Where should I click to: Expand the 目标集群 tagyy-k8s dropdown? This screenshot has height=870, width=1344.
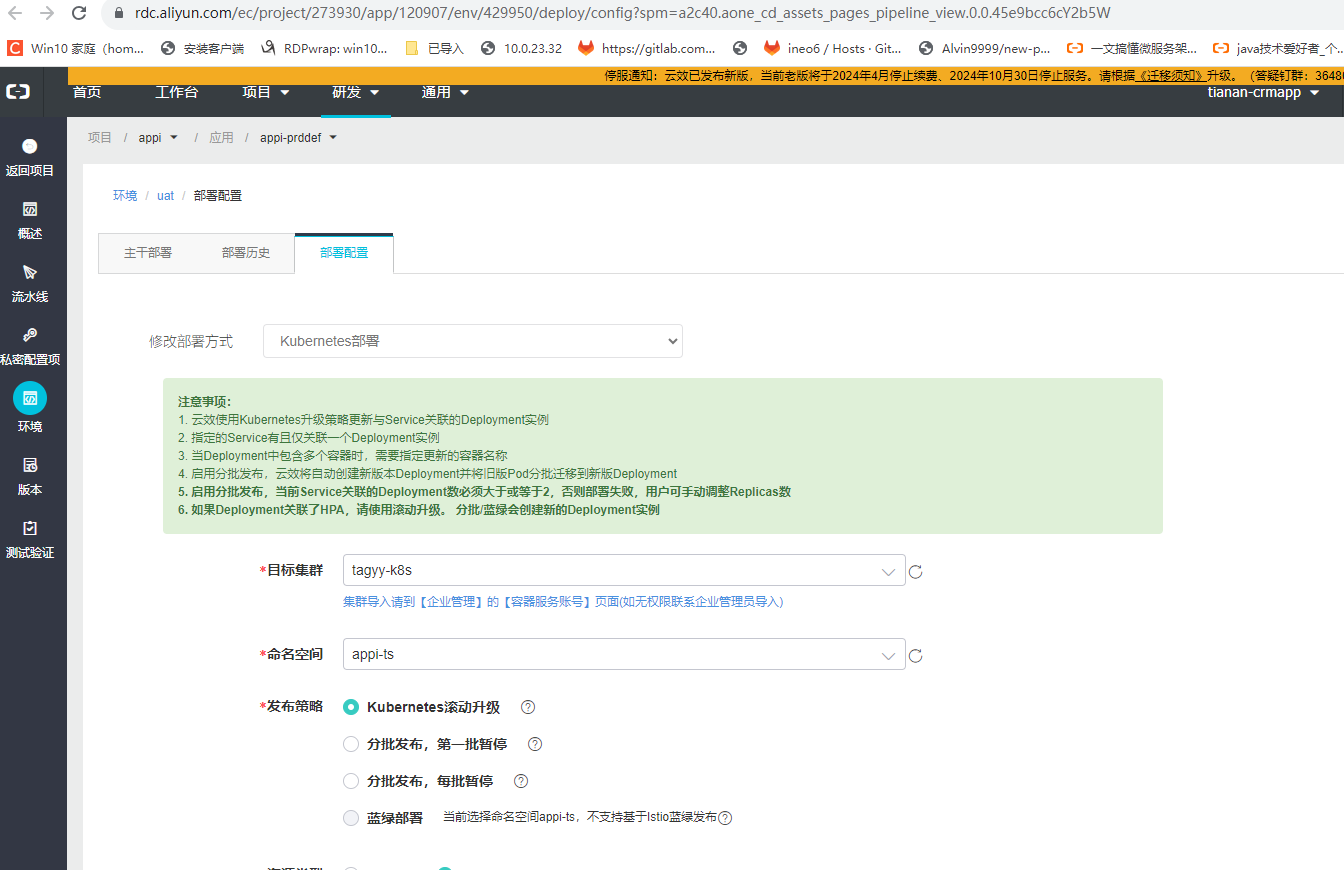coord(624,571)
